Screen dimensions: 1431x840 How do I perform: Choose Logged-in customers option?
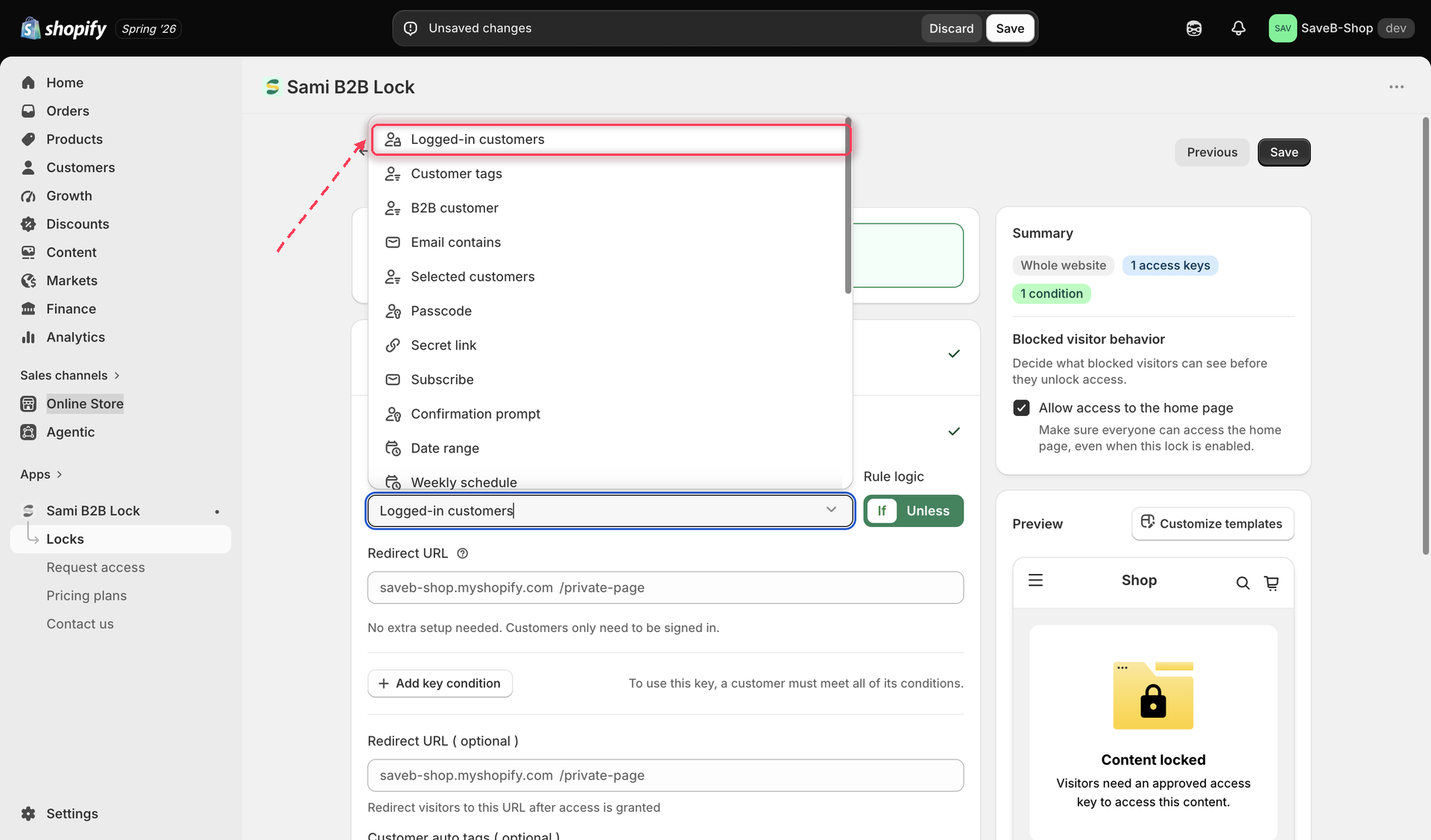610,139
